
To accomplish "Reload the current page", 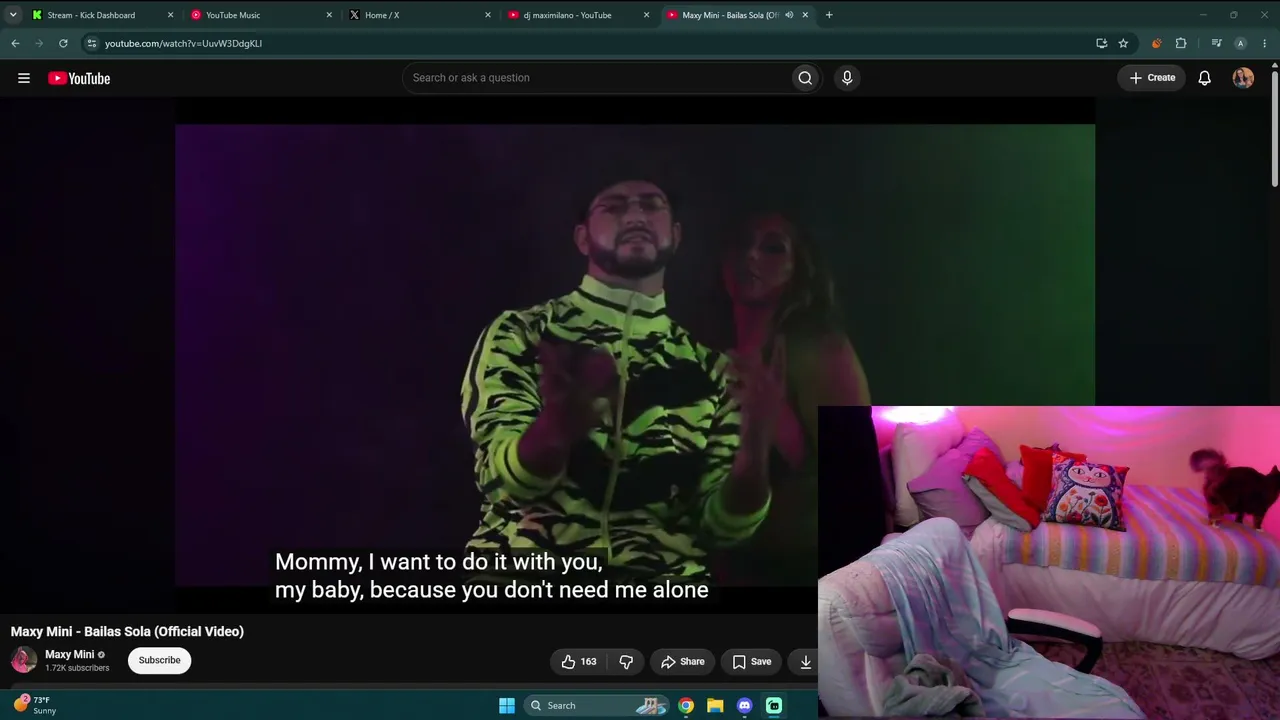I will pyautogui.click(x=63, y=43).
